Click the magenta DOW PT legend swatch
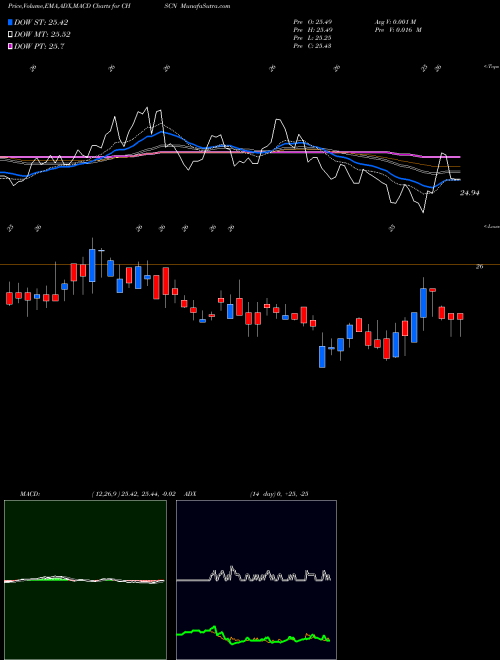Image resolution: width=500 pixels, height=660 pixels. tap(10, 46)
